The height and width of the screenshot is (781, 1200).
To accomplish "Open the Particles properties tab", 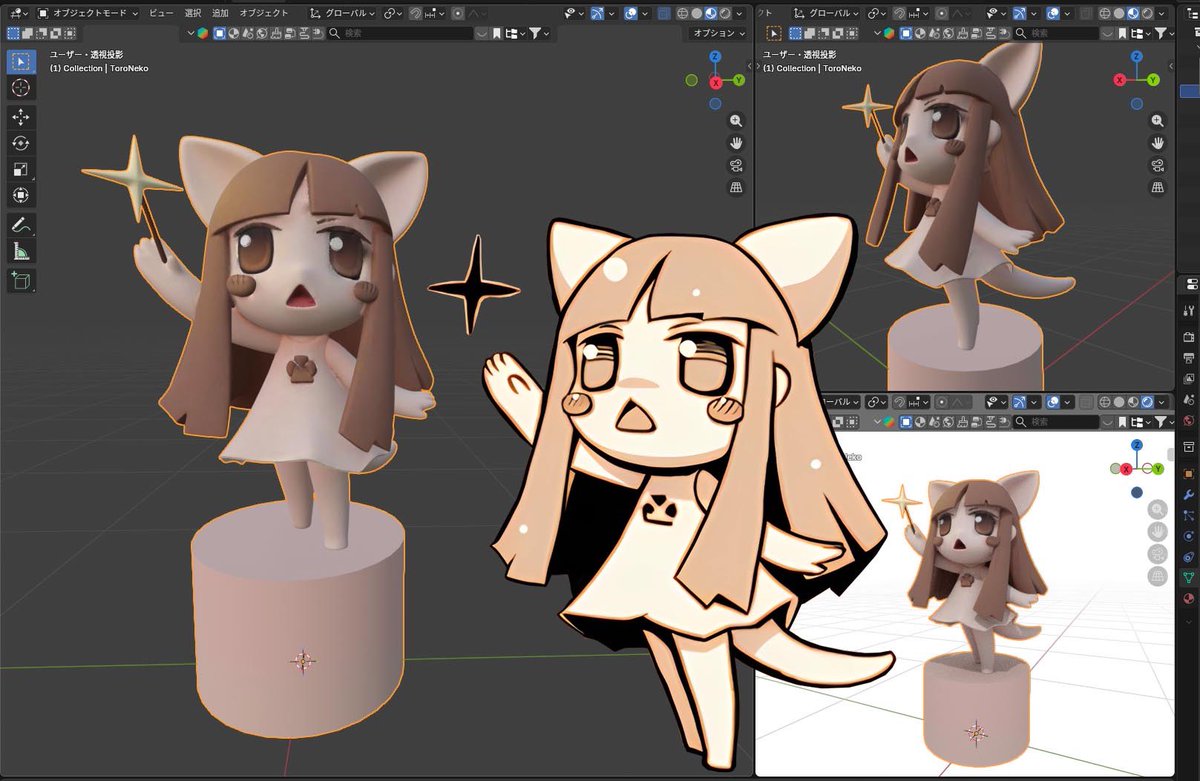I will click(1189, 515).
